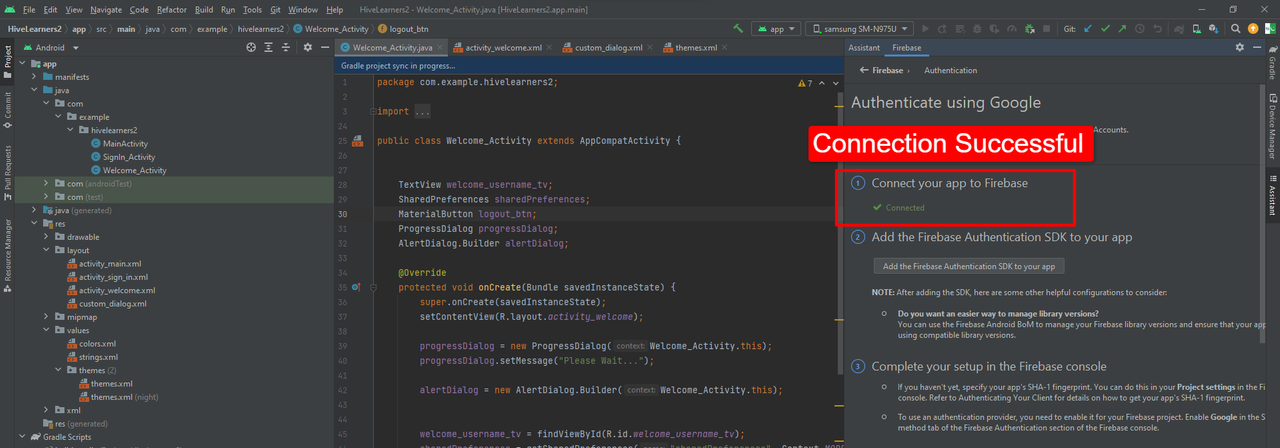Click Git push green arrow
This screenshot has height=448, width=1280.
coord(1122,29)
